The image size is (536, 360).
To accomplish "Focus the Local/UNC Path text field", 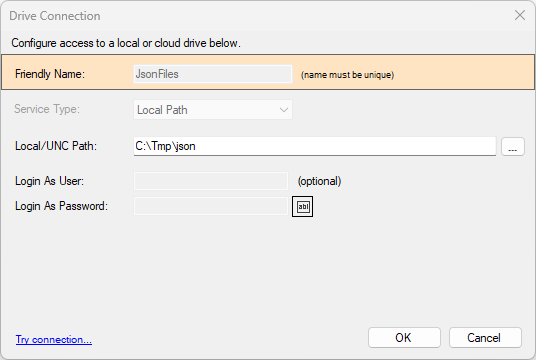I will click(315, 146).
